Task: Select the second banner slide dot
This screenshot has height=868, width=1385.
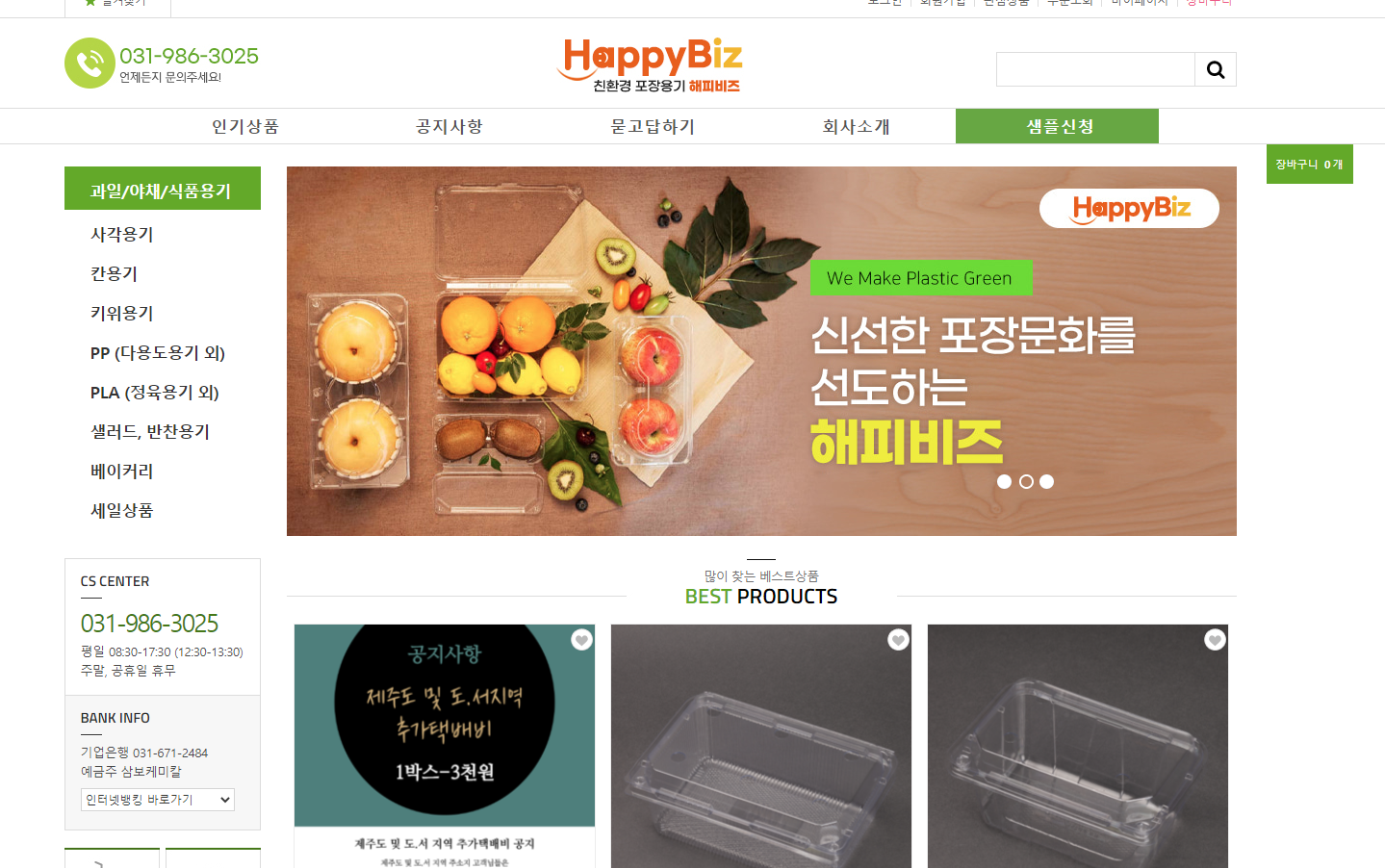Action: 1026,481
